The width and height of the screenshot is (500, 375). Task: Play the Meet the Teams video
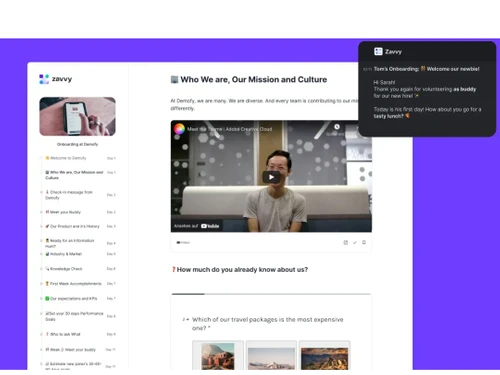(x=271, y=177)
